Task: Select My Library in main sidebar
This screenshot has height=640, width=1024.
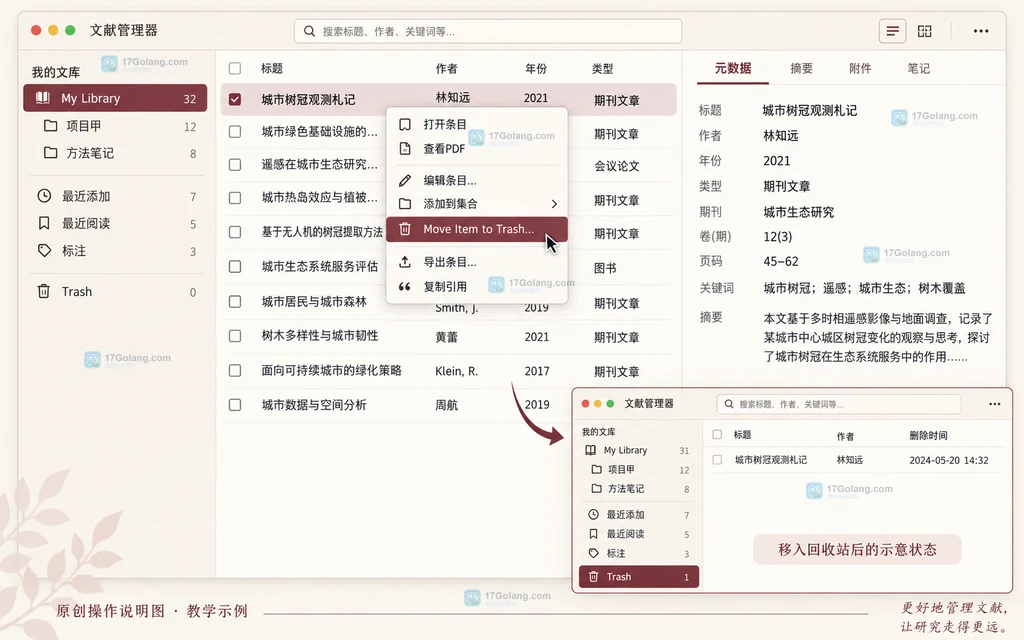Action: click(115, 98)
